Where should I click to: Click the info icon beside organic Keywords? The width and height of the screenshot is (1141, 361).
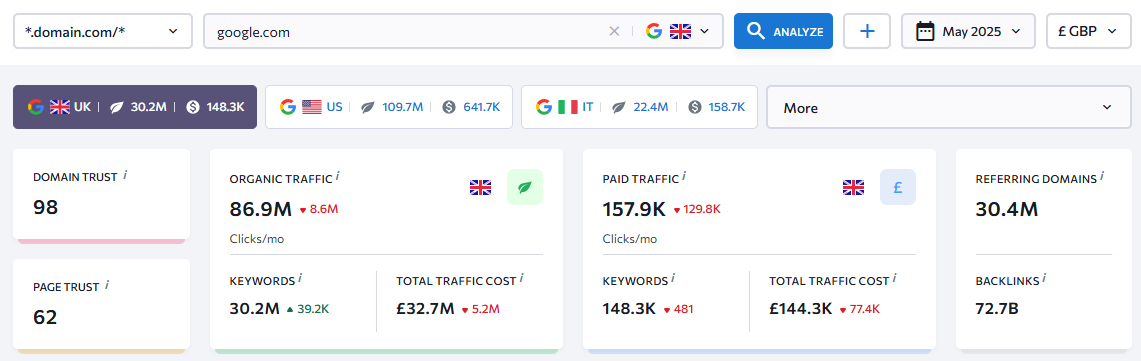[x=300, y=279]
